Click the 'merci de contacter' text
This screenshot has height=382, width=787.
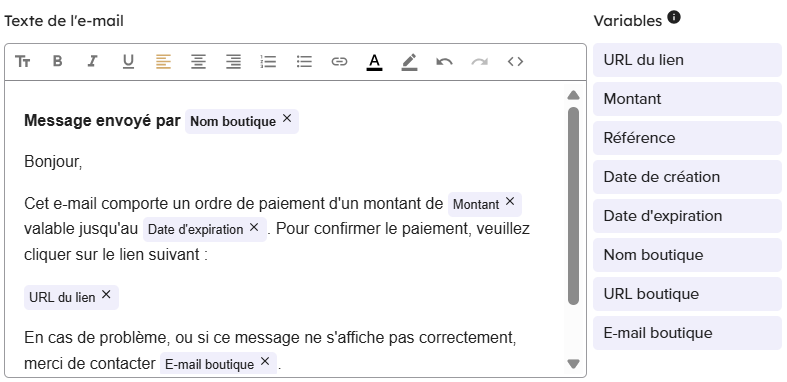click(x=90, y=363)
